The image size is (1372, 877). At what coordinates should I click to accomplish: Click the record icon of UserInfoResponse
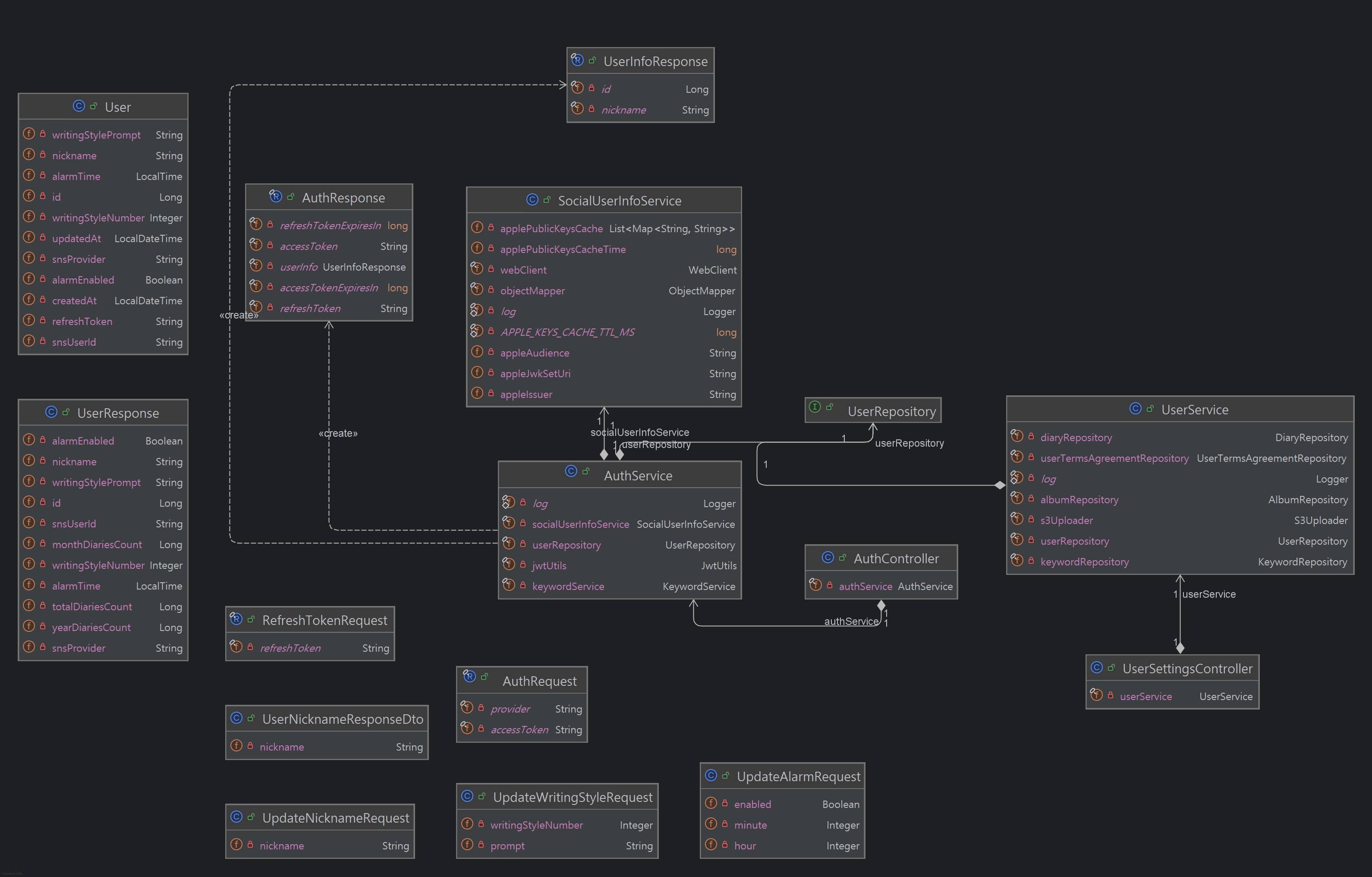point(577,60)
